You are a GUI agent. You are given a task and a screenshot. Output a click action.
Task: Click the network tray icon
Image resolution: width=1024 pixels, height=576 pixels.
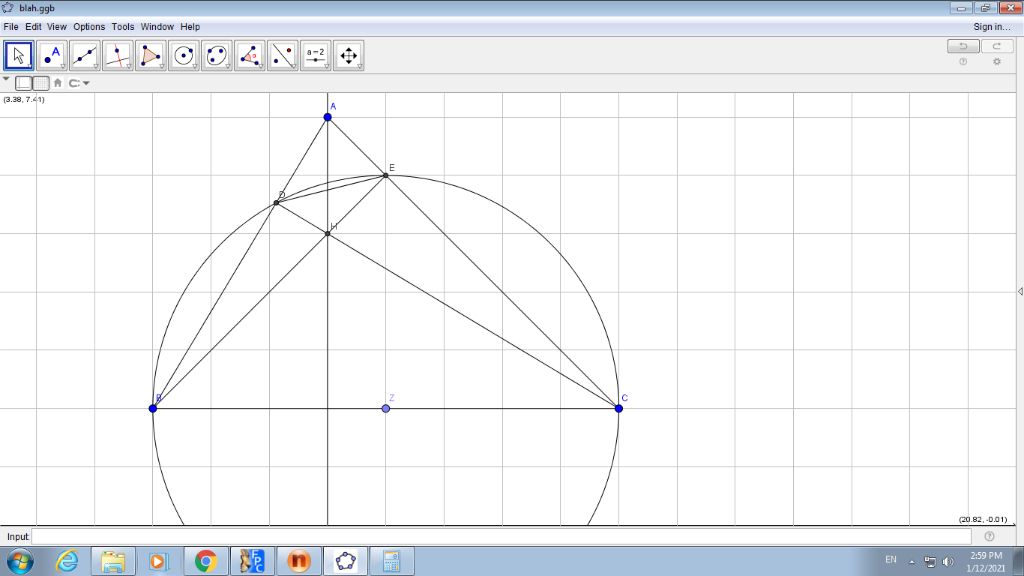coord(930,562)
